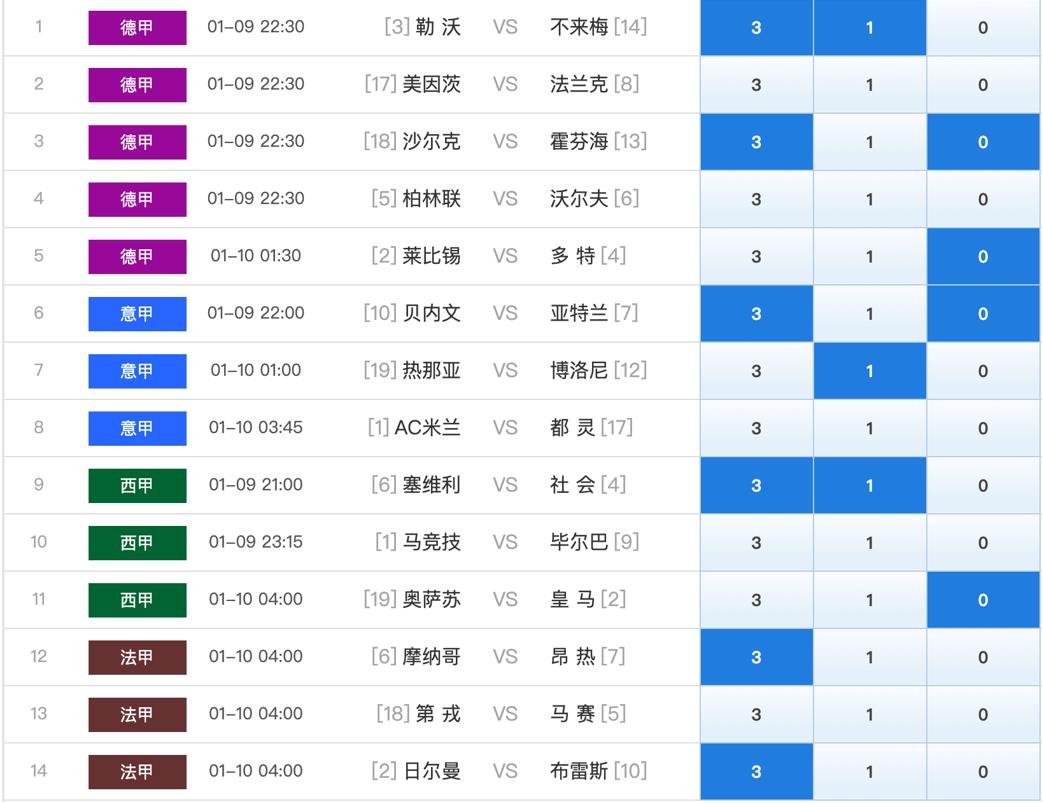Click match time 01-09 23:15

[x=256, y=542]
